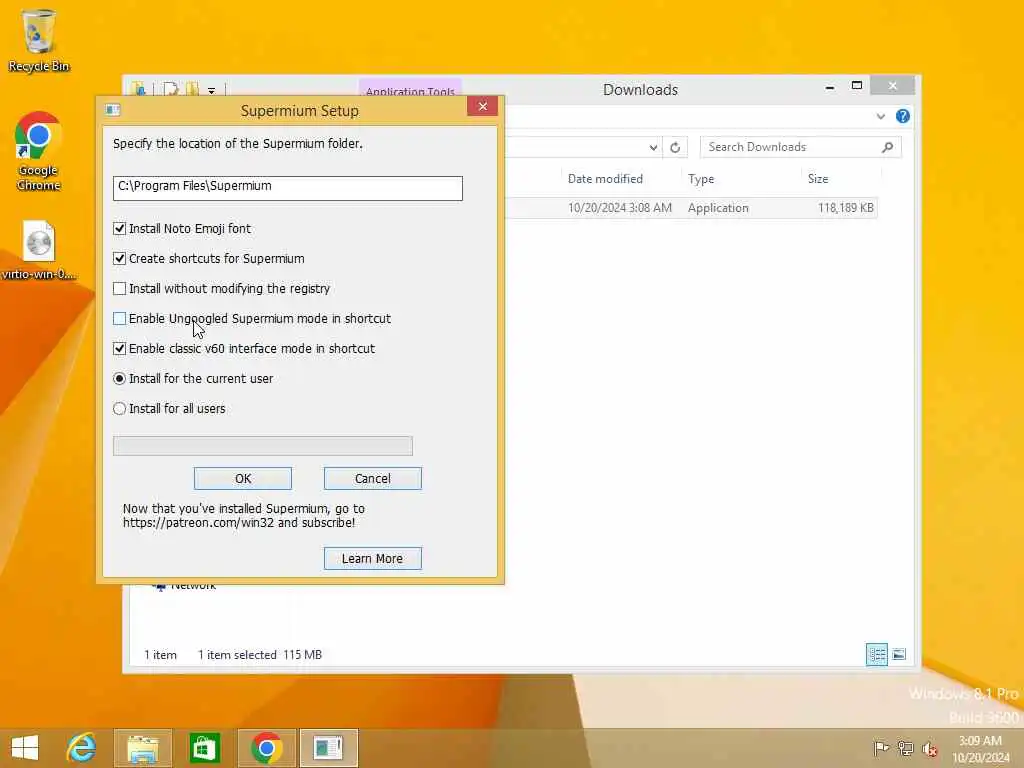Select Install for all users
Viewport: 1024px width, 768px height.
120,409
